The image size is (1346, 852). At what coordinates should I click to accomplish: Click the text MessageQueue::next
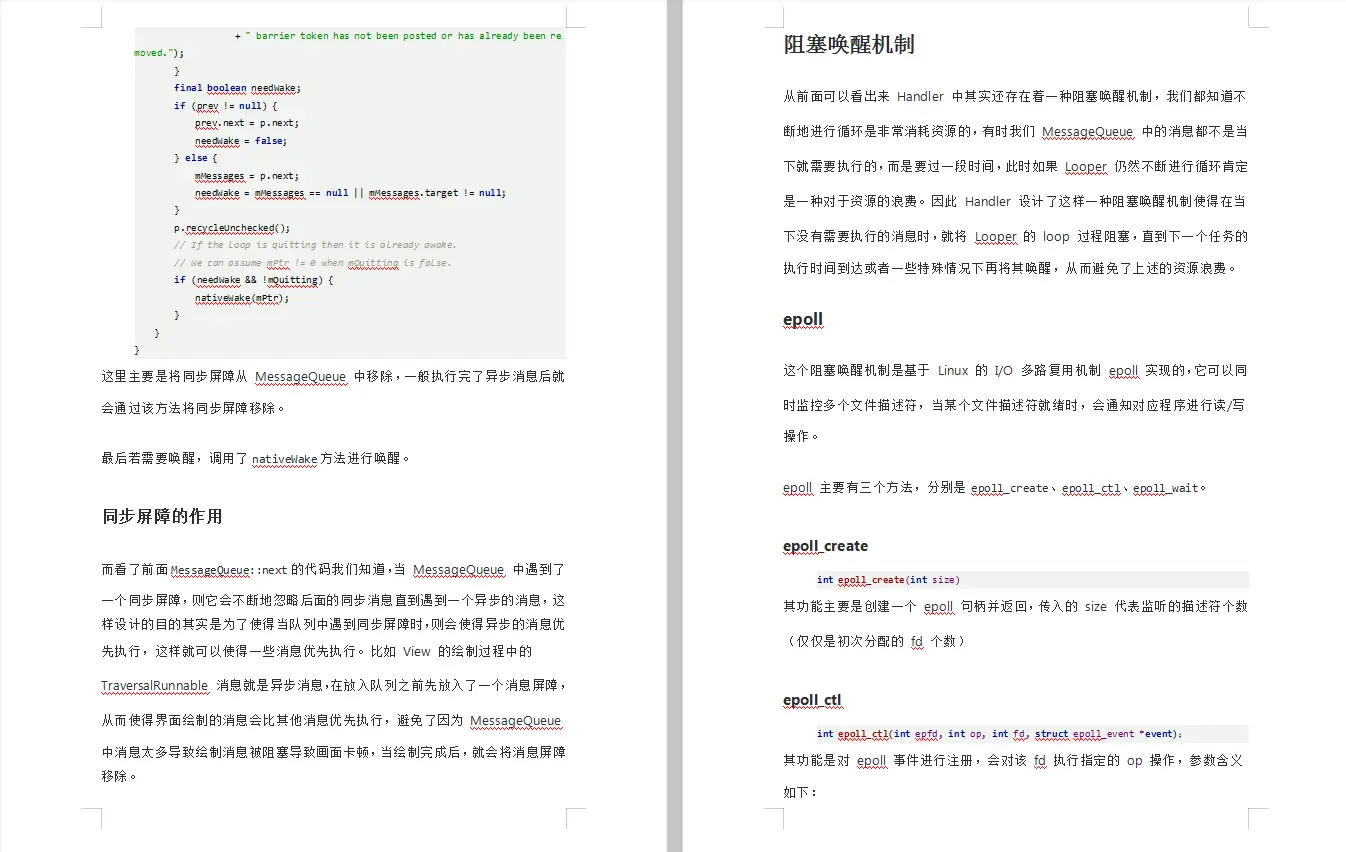[229, 570]
